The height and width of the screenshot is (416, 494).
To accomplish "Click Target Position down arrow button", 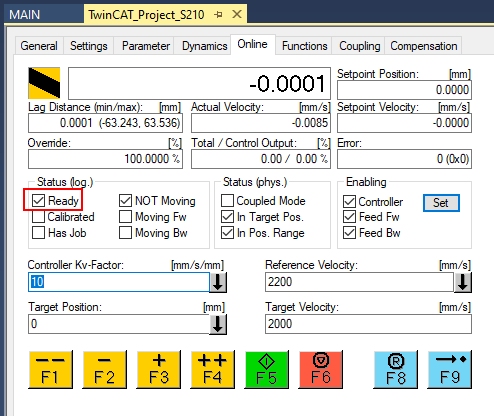I will [218, 324].
